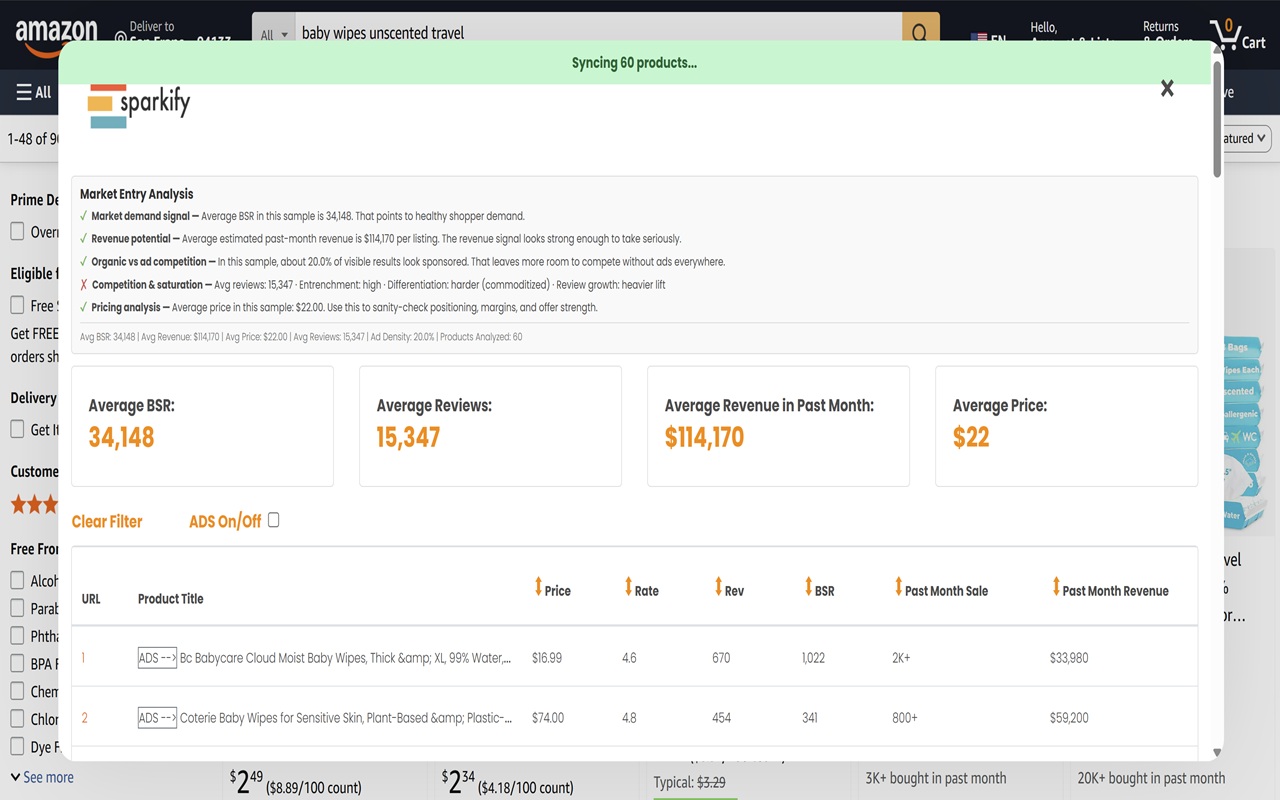The height and width of the screenshot is (800, 1280).
Task: Check the Overnight Prime delivery checkbox
Action: coord(17,231)
